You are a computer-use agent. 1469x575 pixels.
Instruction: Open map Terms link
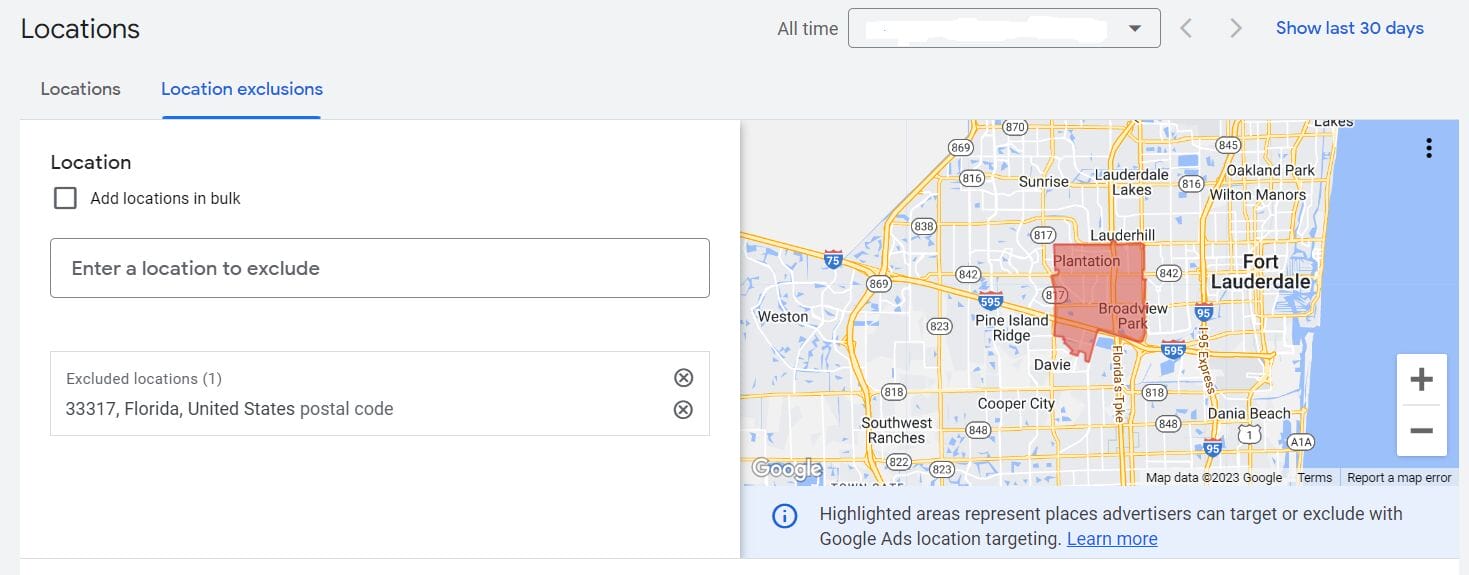1314,478
